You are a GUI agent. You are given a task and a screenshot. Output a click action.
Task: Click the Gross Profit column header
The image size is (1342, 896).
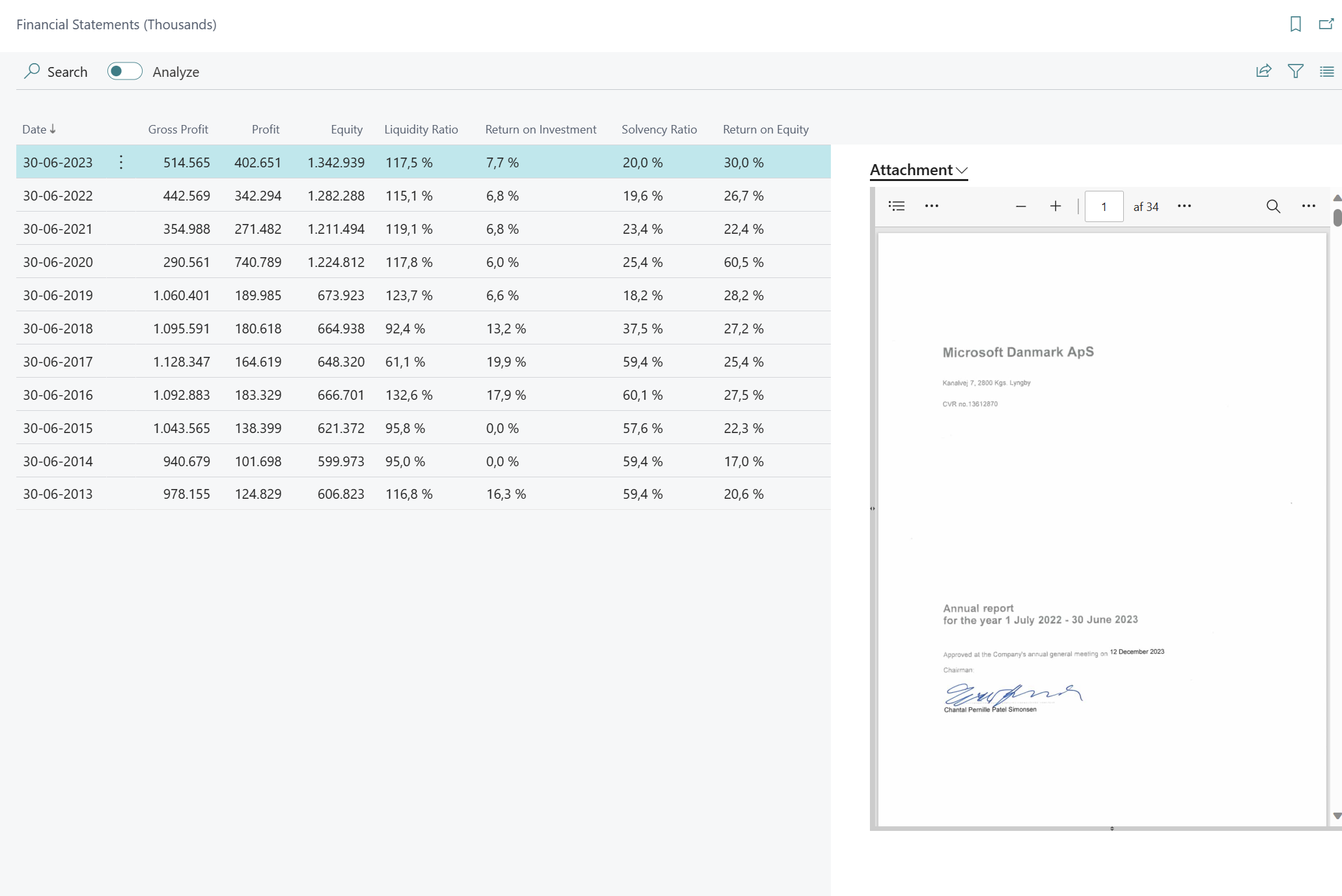coord(178,129)
